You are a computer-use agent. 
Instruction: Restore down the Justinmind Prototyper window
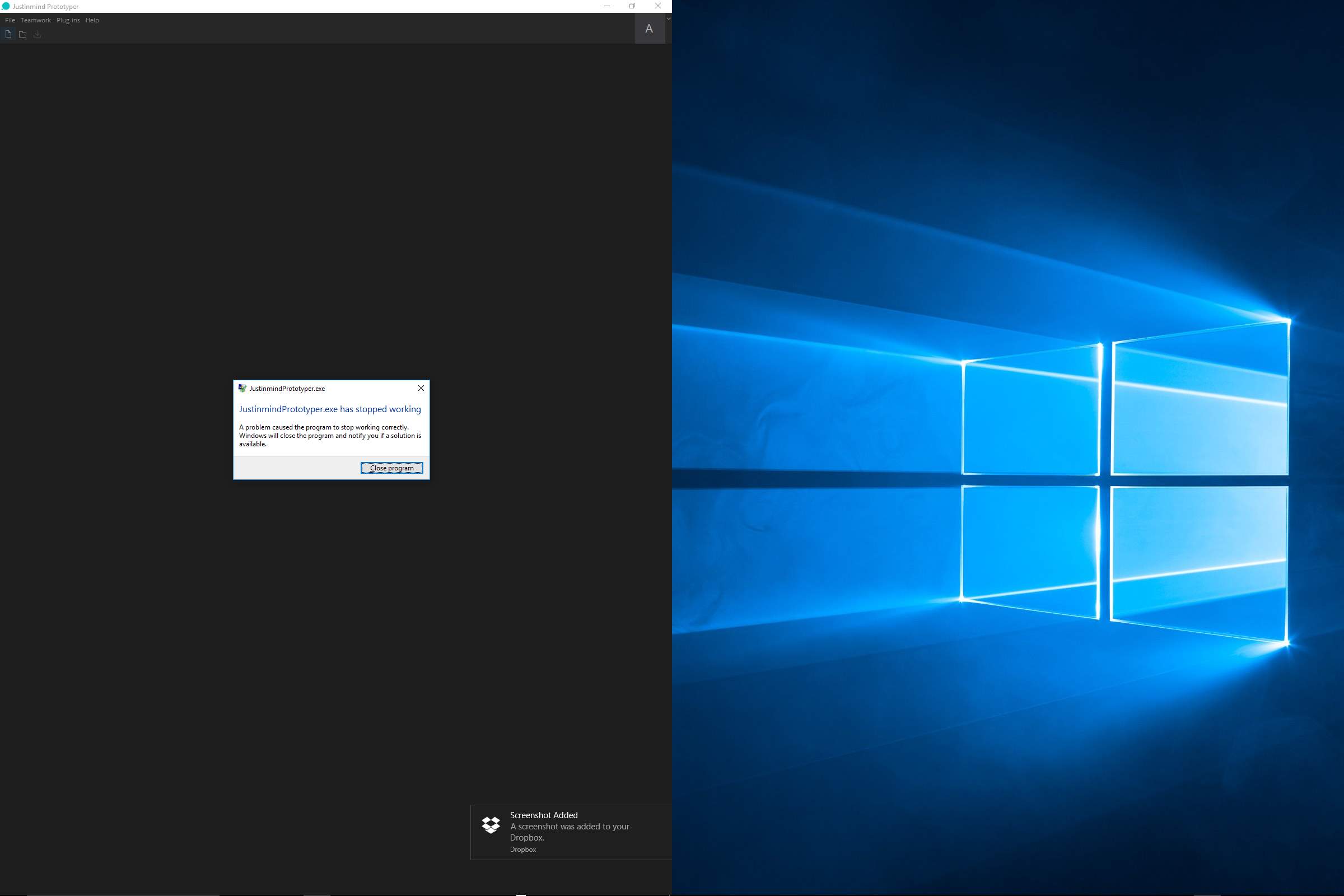click(x=632, y=6)
